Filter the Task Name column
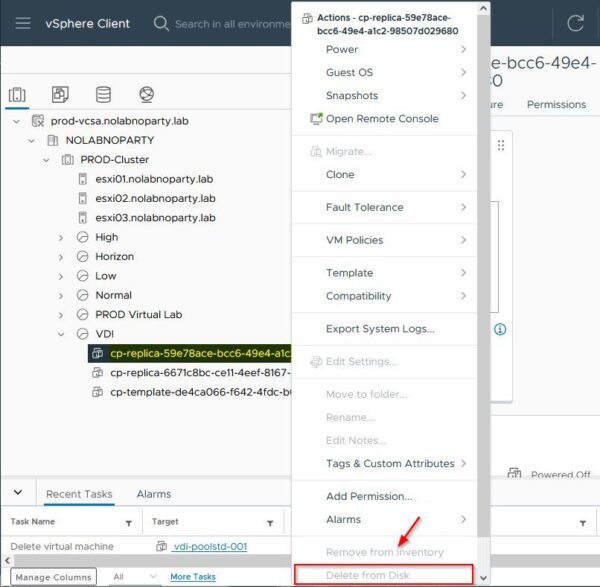The width and height of the screenshot is (600, 587). click(x=129, y=523)
